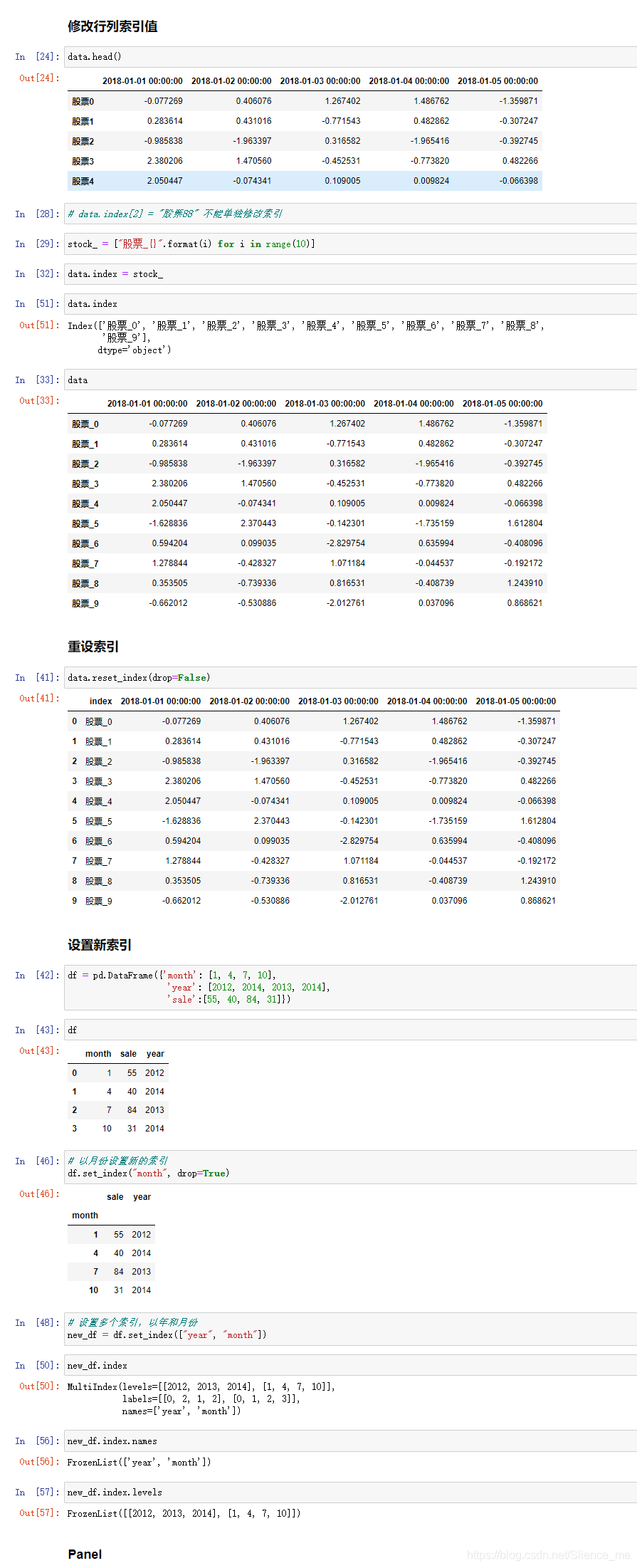Click the In [42] prompt label
Image resolution: width=637 pixels, height=1568 pixels.
(x=37, y=975)
